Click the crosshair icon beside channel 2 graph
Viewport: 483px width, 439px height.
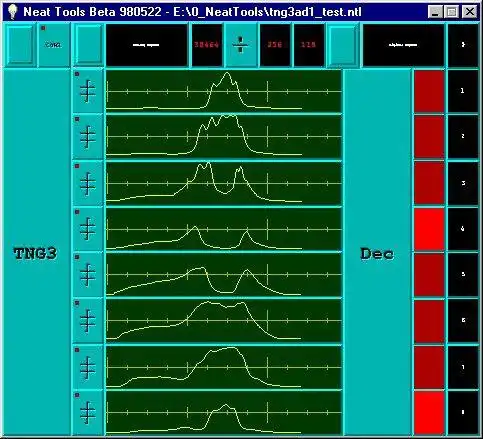tap(88, 137)
